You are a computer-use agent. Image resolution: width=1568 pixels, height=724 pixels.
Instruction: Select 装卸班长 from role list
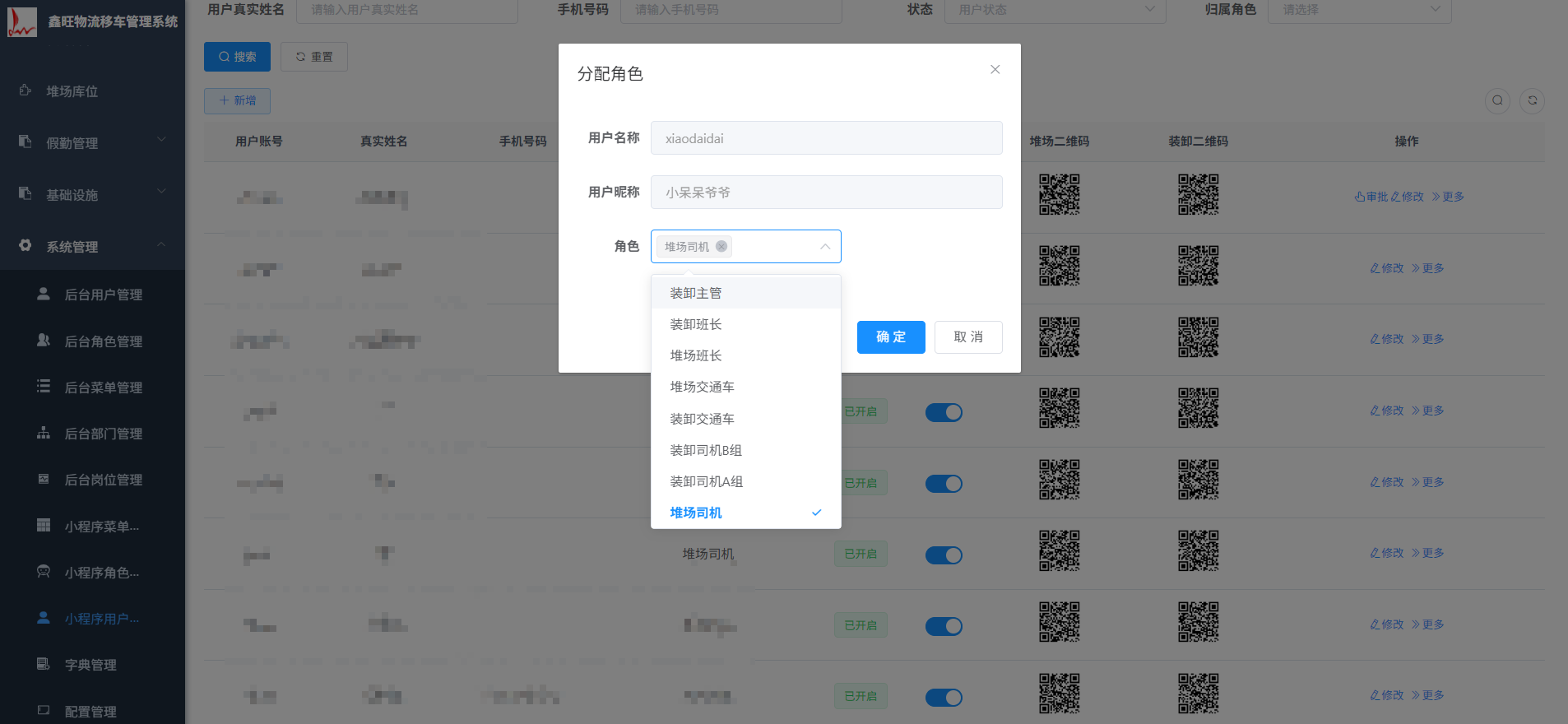coord(746,324)
